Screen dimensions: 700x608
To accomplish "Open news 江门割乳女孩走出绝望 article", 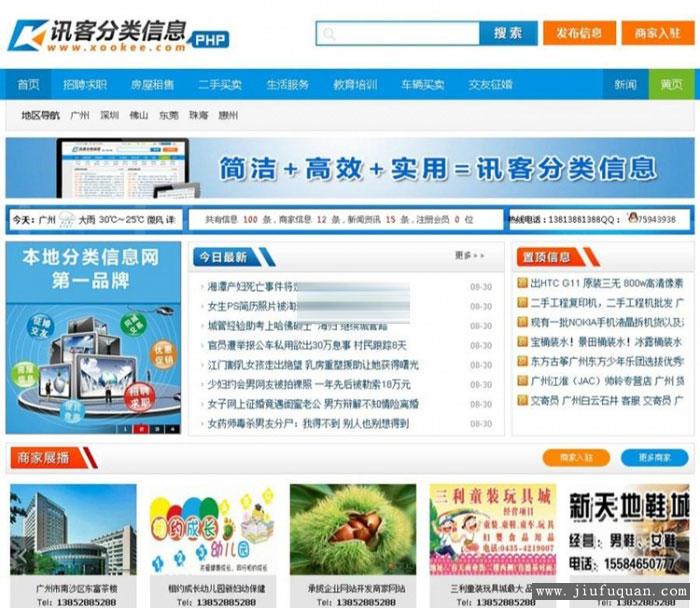I will [313, 365].
